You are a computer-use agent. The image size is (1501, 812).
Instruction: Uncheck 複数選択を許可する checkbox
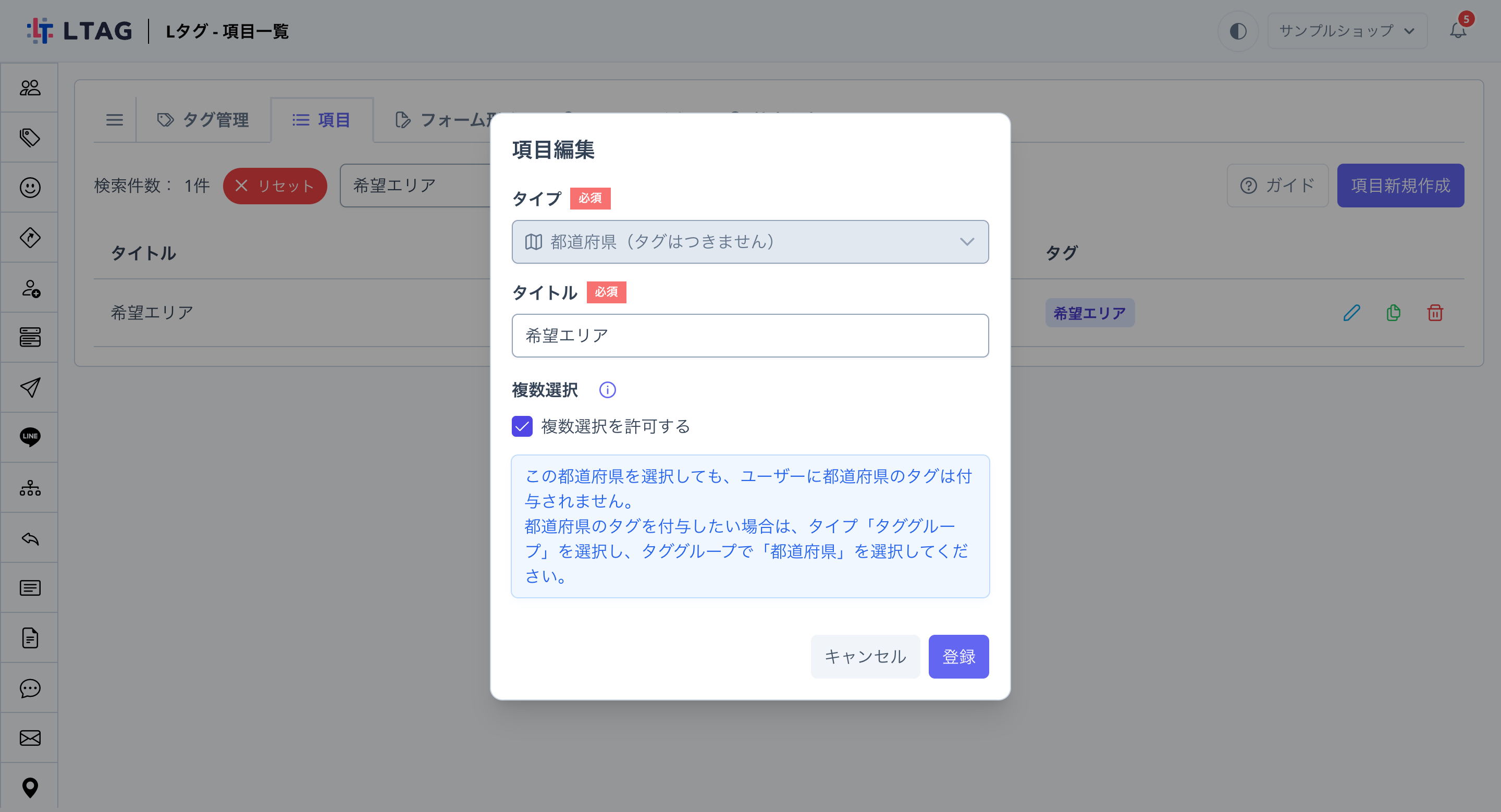click(x=522, y=426)
